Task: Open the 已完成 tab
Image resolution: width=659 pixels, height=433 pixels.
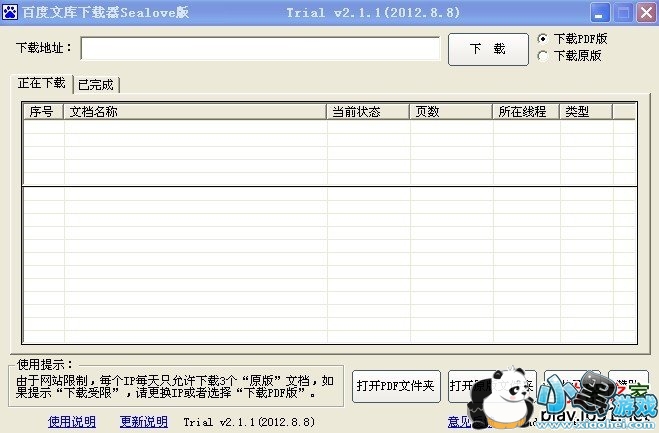Action: click(x=96, y=84)
